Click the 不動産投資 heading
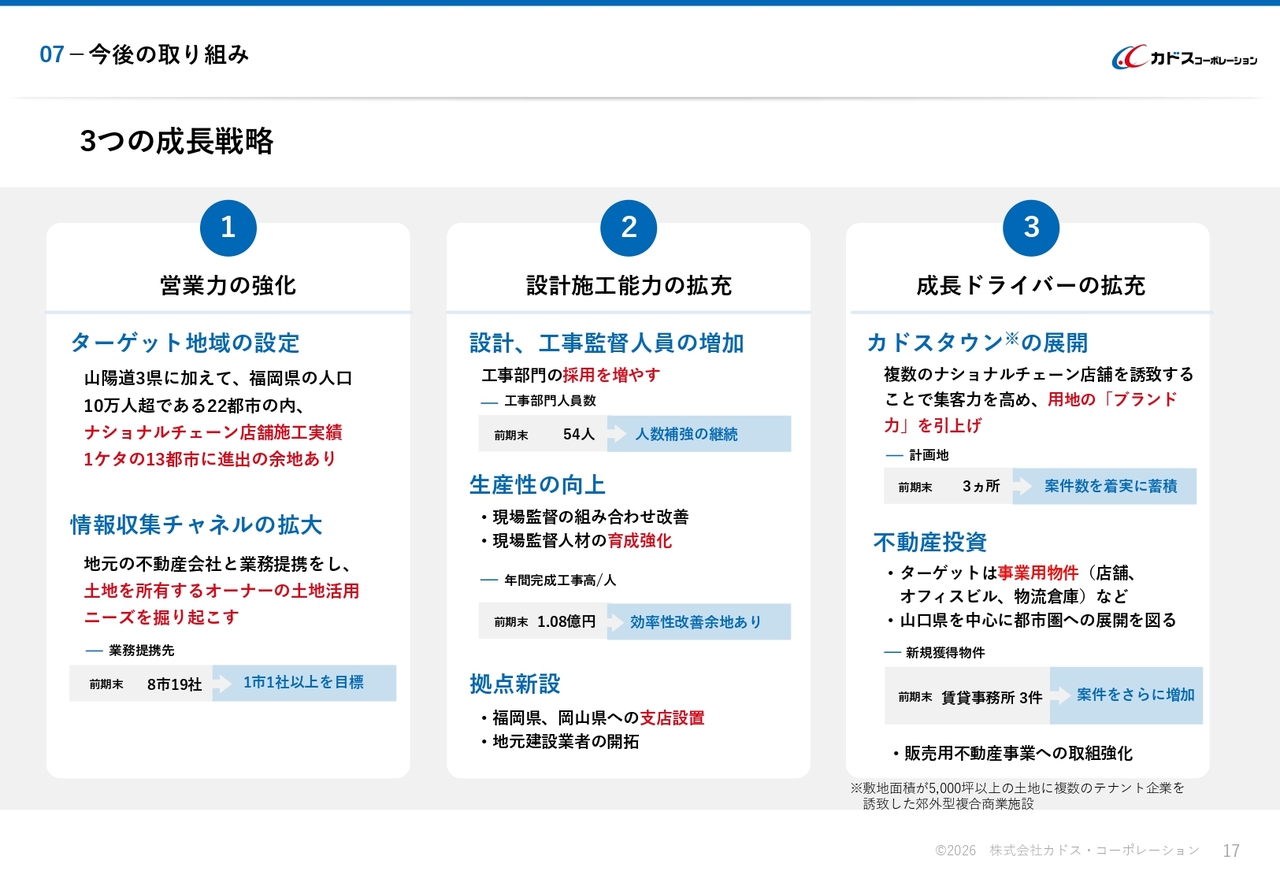The image size is (1280, 886). (x=930, y=542)
